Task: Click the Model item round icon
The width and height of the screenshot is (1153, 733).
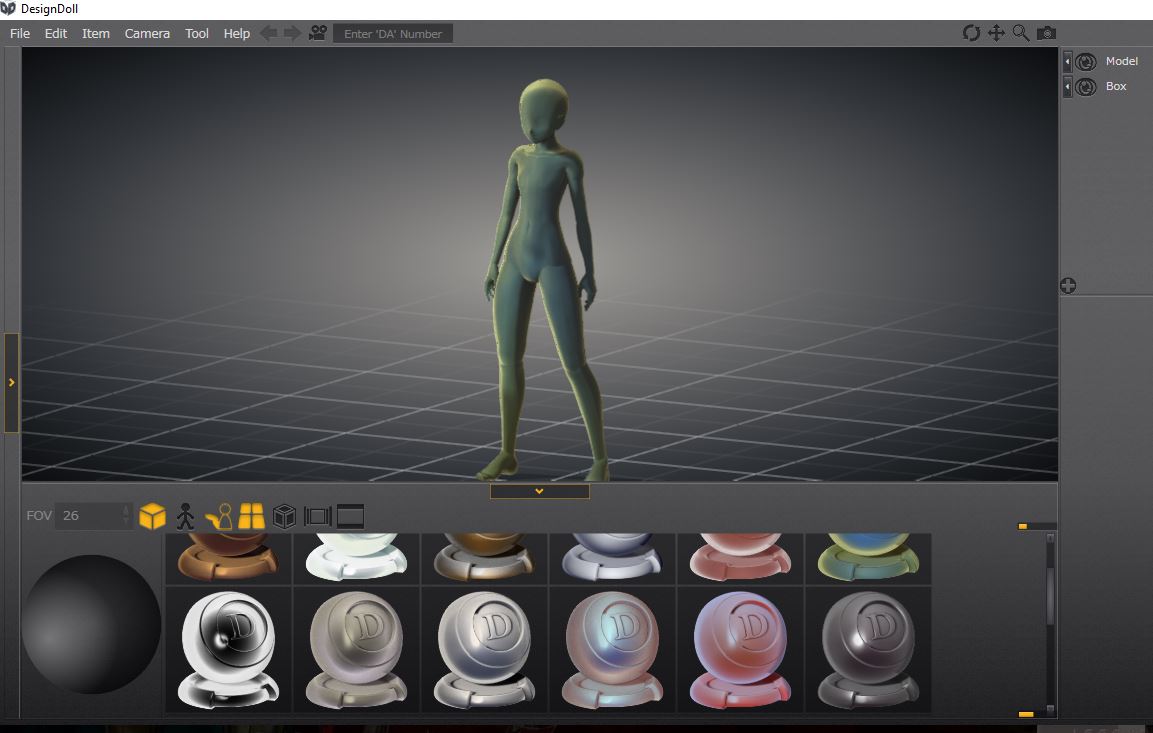Action: [x=1085, y=62]
